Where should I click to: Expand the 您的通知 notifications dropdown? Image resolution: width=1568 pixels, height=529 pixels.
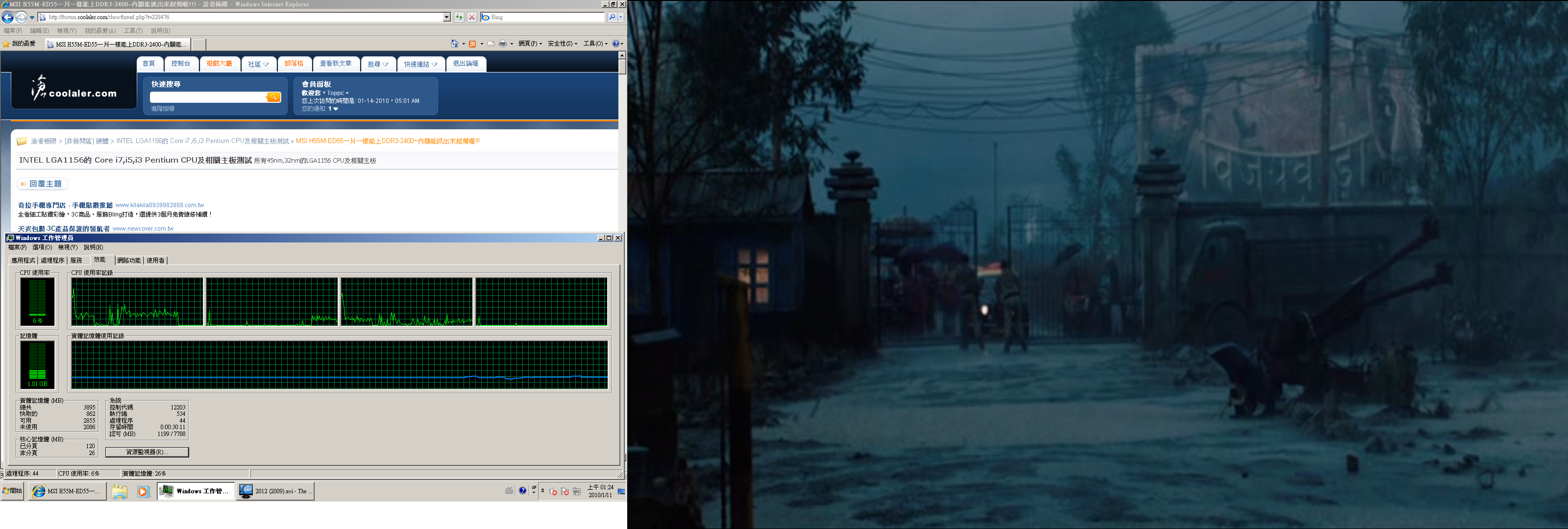[319, 109]
